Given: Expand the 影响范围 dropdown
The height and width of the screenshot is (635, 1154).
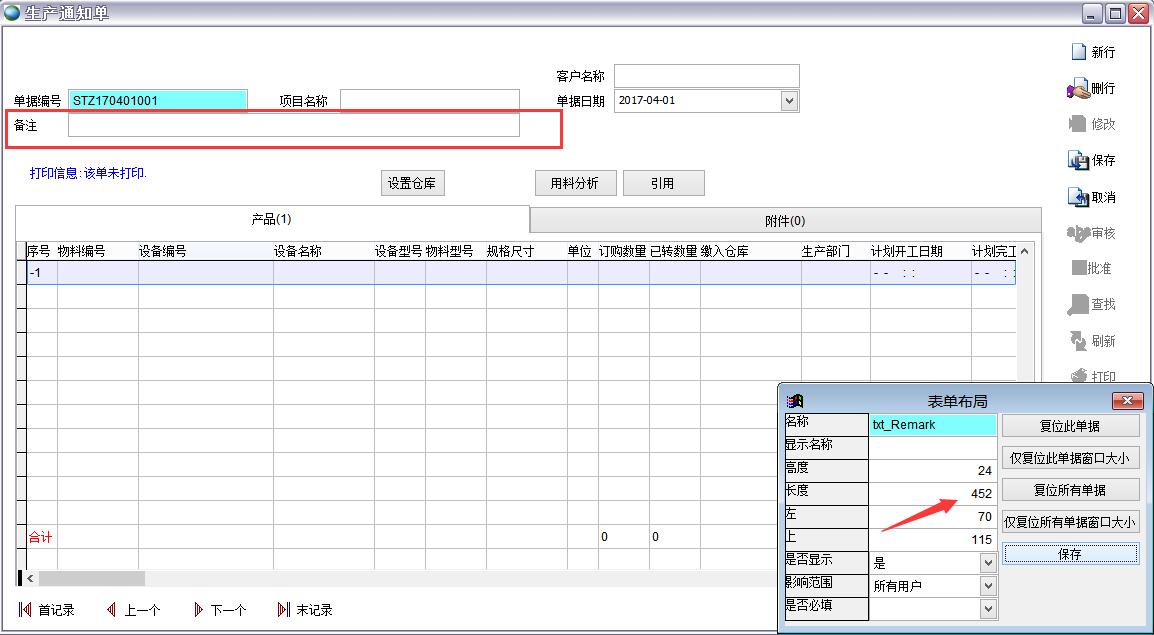Looking at the screenshot, I should click(x=988, y=586).
